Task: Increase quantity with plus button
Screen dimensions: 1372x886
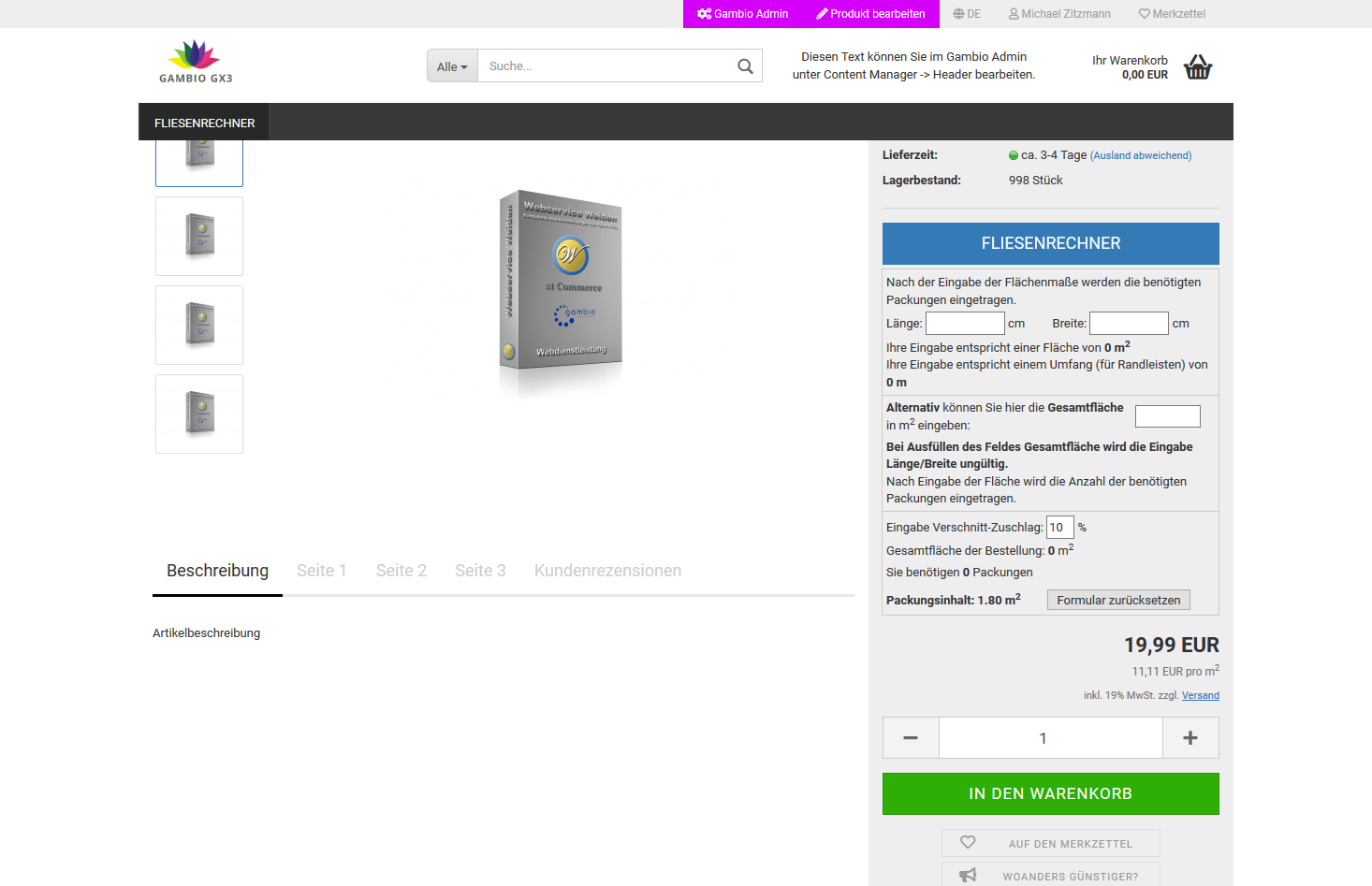Action: coord(1190,738)
